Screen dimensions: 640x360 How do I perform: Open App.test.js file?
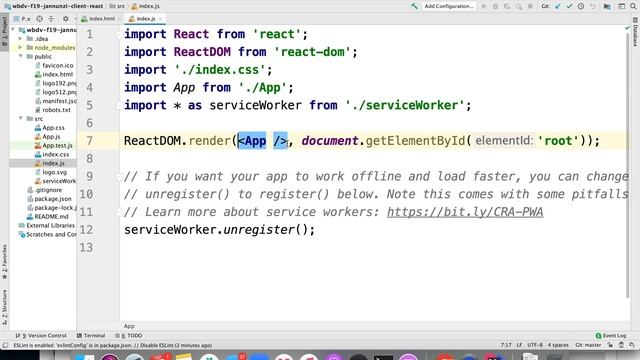point(54,145)
